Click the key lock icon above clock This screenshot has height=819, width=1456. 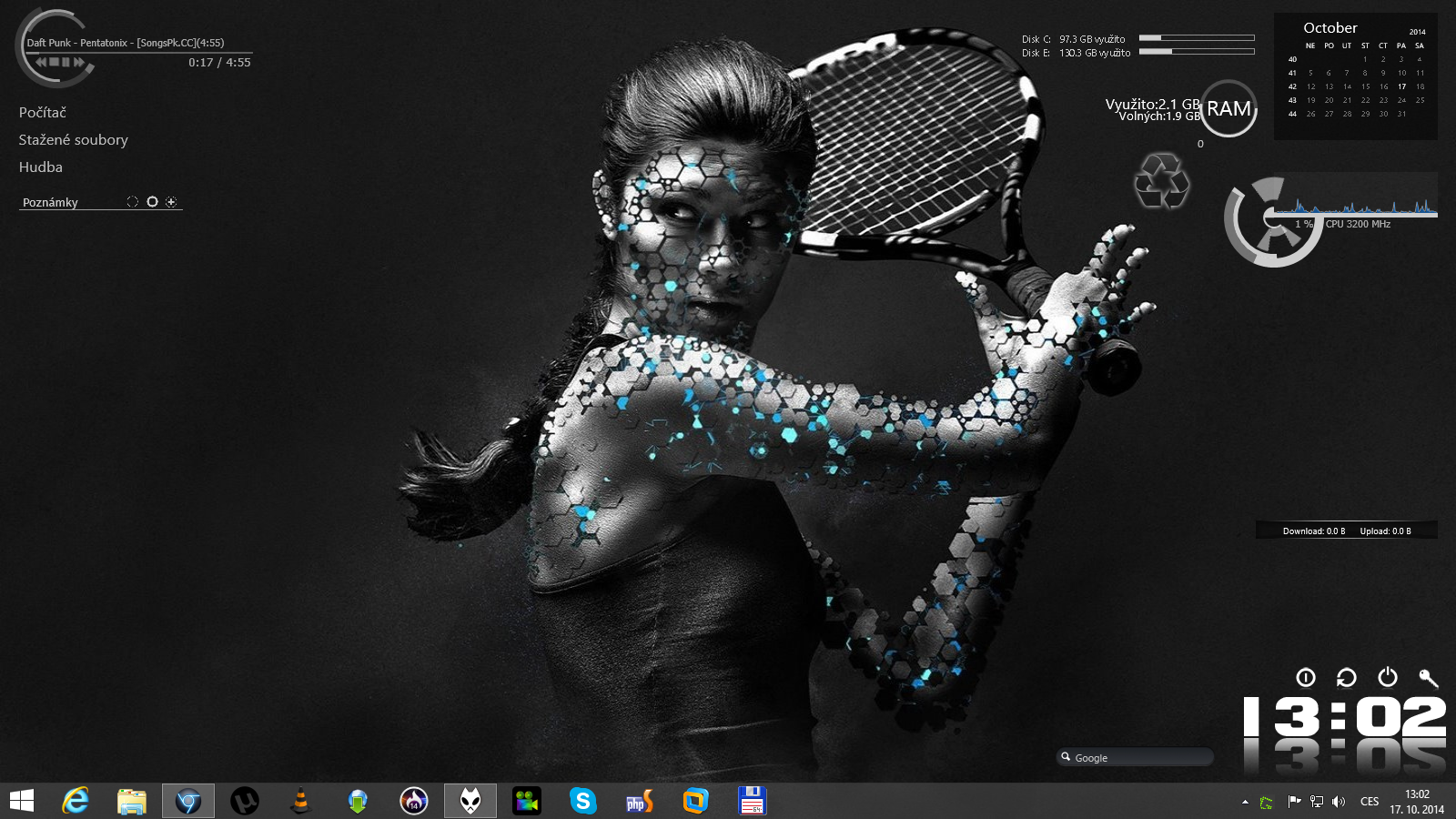pyautogui.click(x=1428, y=677)
